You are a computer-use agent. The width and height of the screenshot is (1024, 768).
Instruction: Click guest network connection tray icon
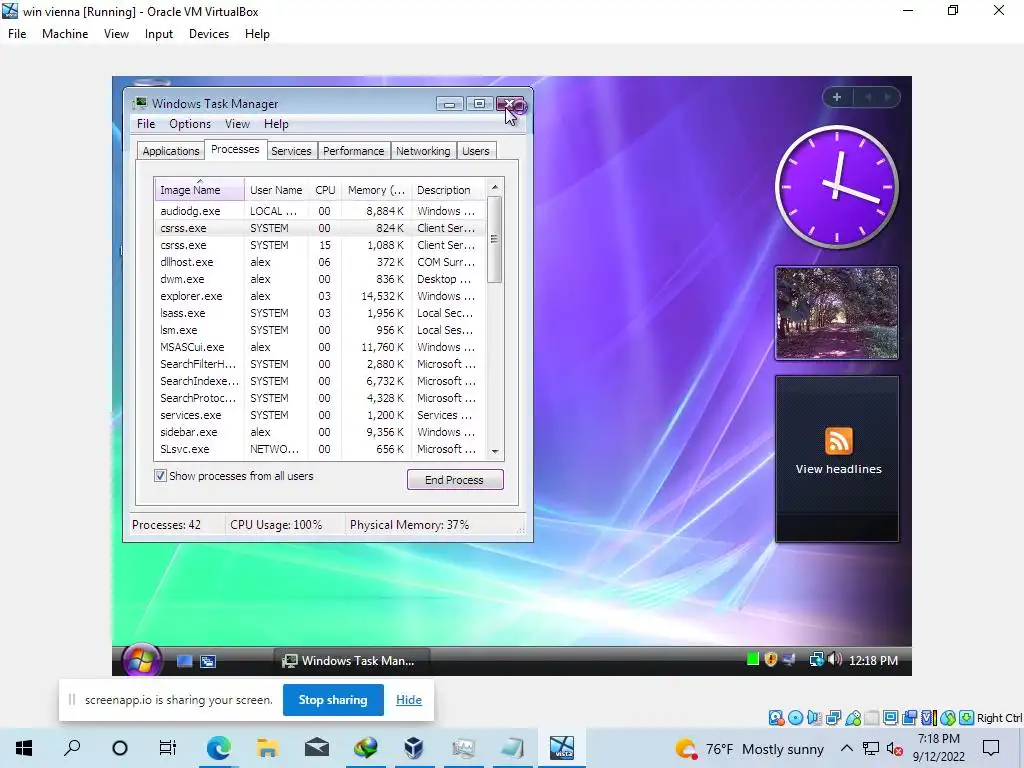(816, 660)
